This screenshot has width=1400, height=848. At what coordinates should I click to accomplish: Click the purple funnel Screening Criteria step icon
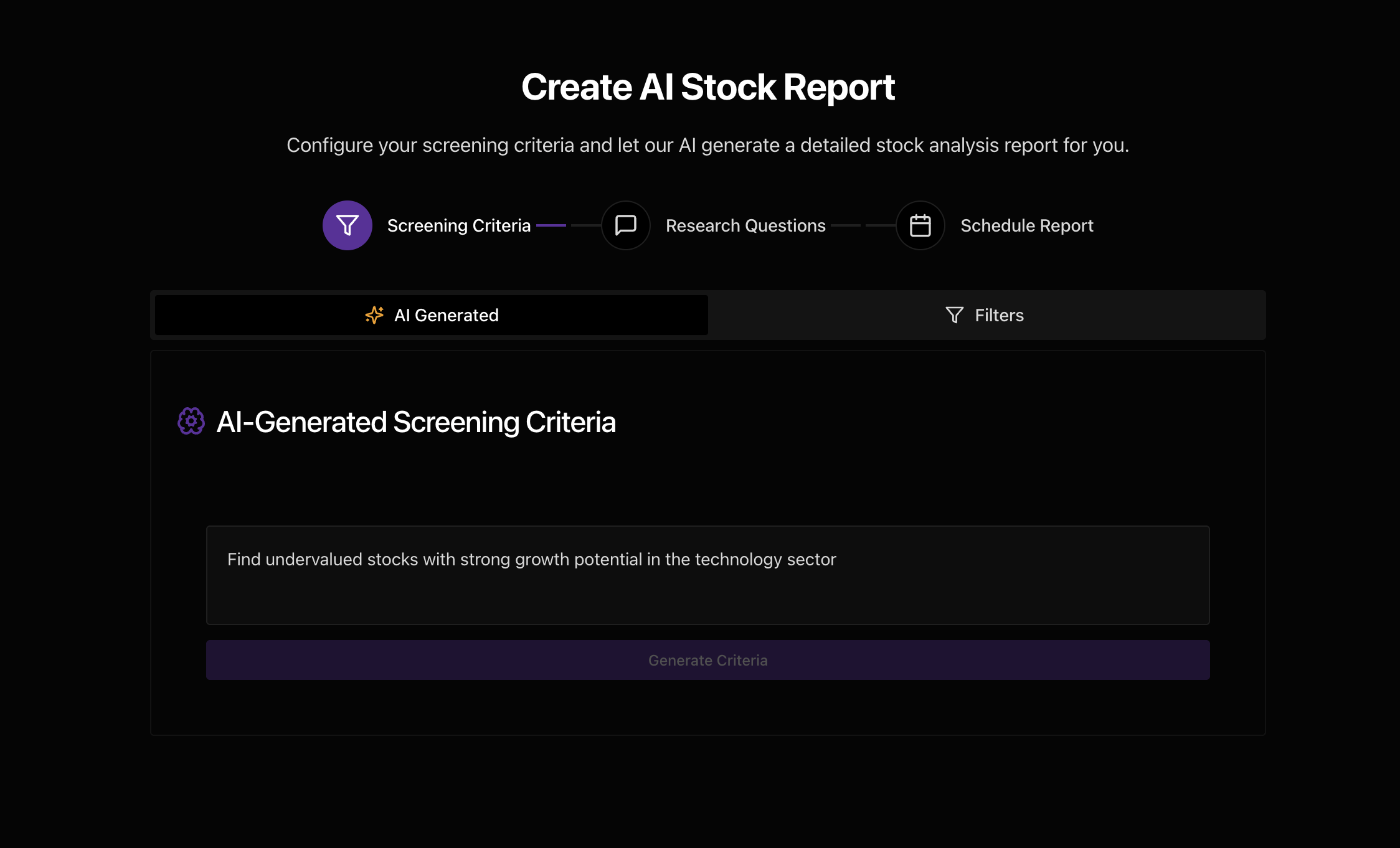coord(347,225)
